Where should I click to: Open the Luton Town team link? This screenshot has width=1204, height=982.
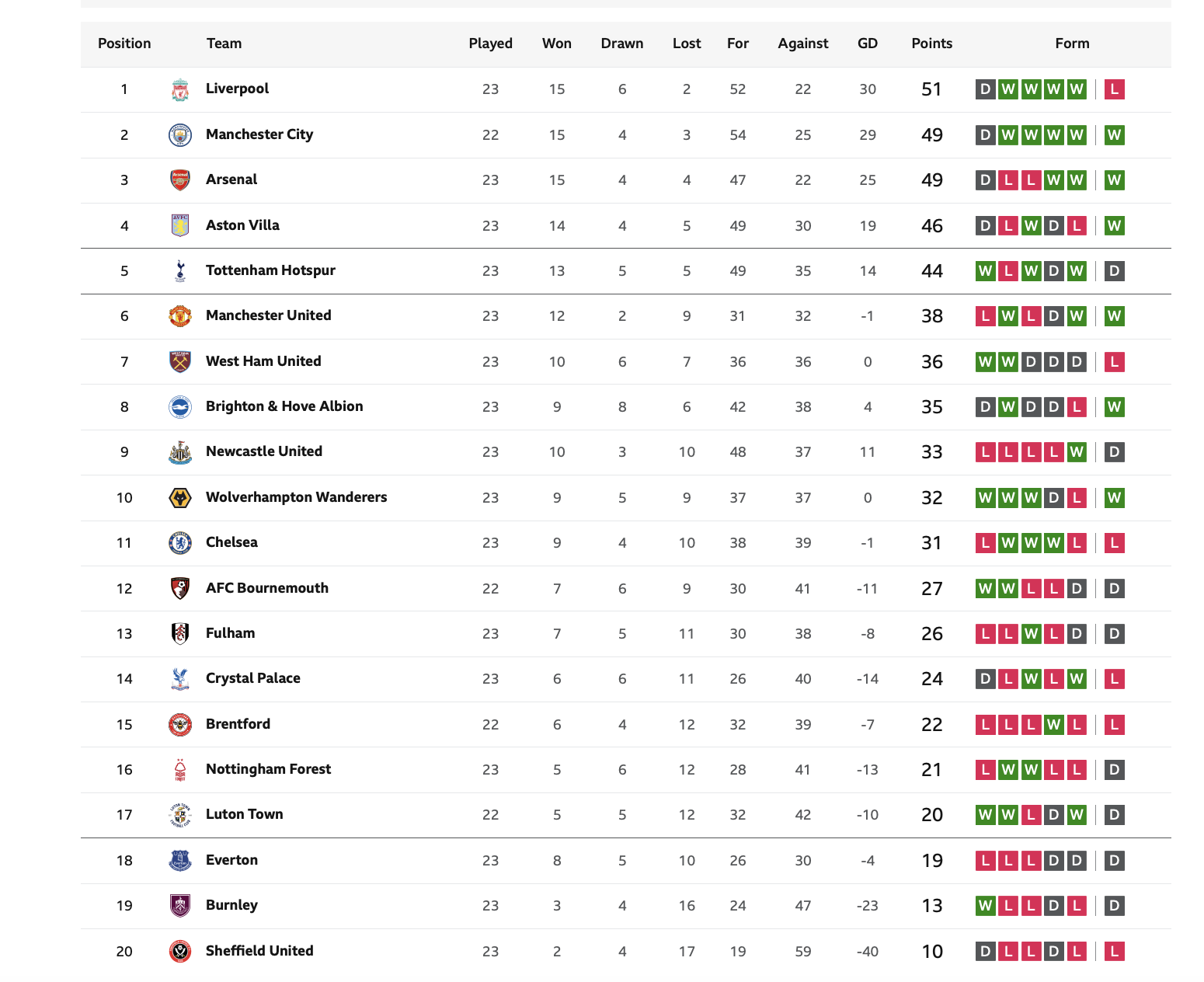click(244, 814)
